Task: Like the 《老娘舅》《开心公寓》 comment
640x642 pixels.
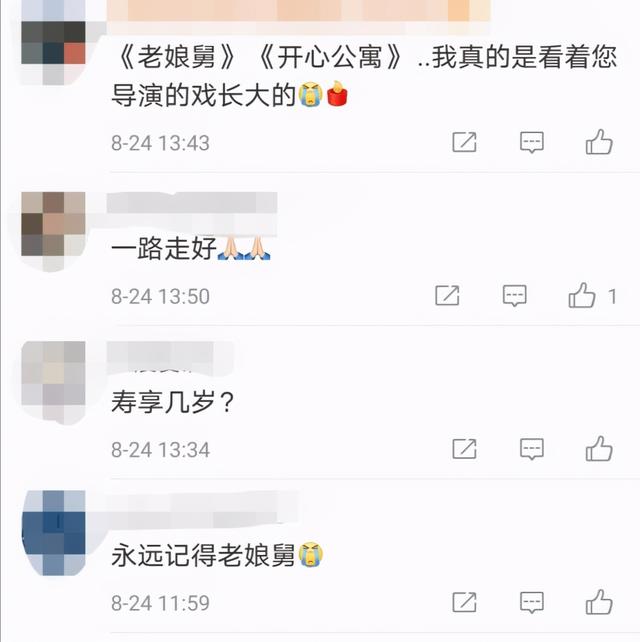Action: (x=599, y=142)
